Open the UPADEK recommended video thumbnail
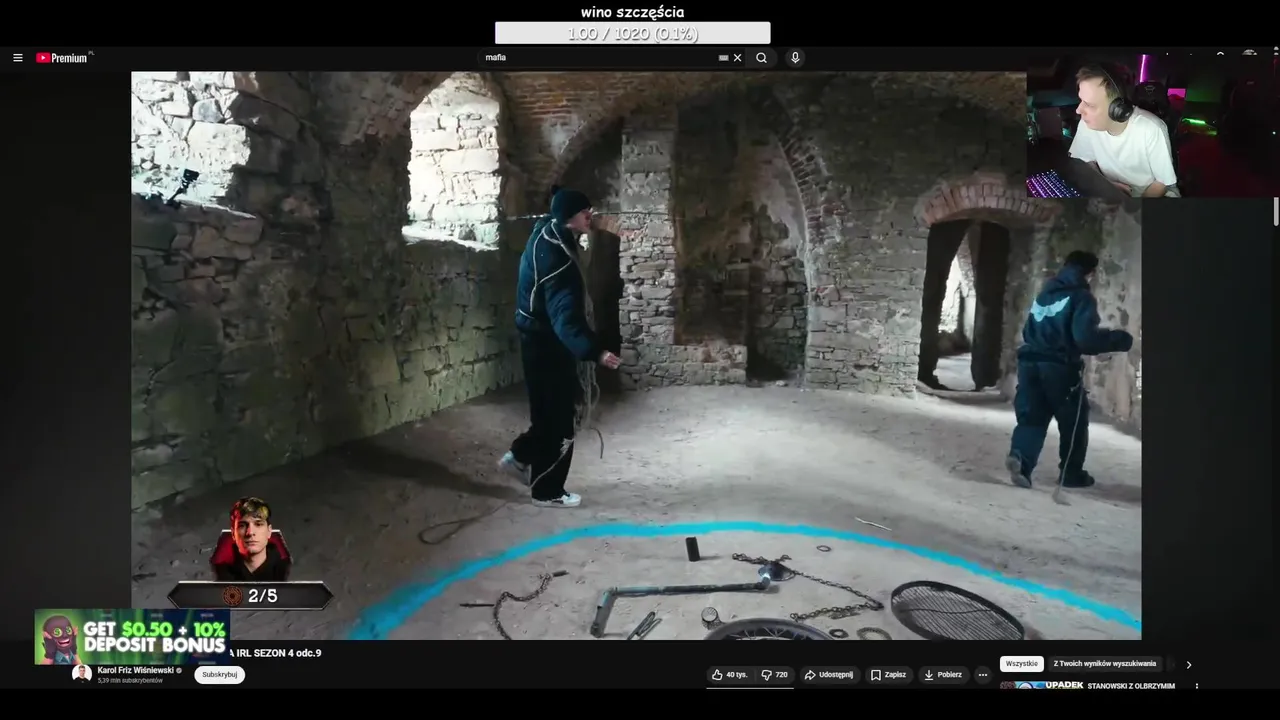Screen dimensions: 1280x720 coord(1041,685)
